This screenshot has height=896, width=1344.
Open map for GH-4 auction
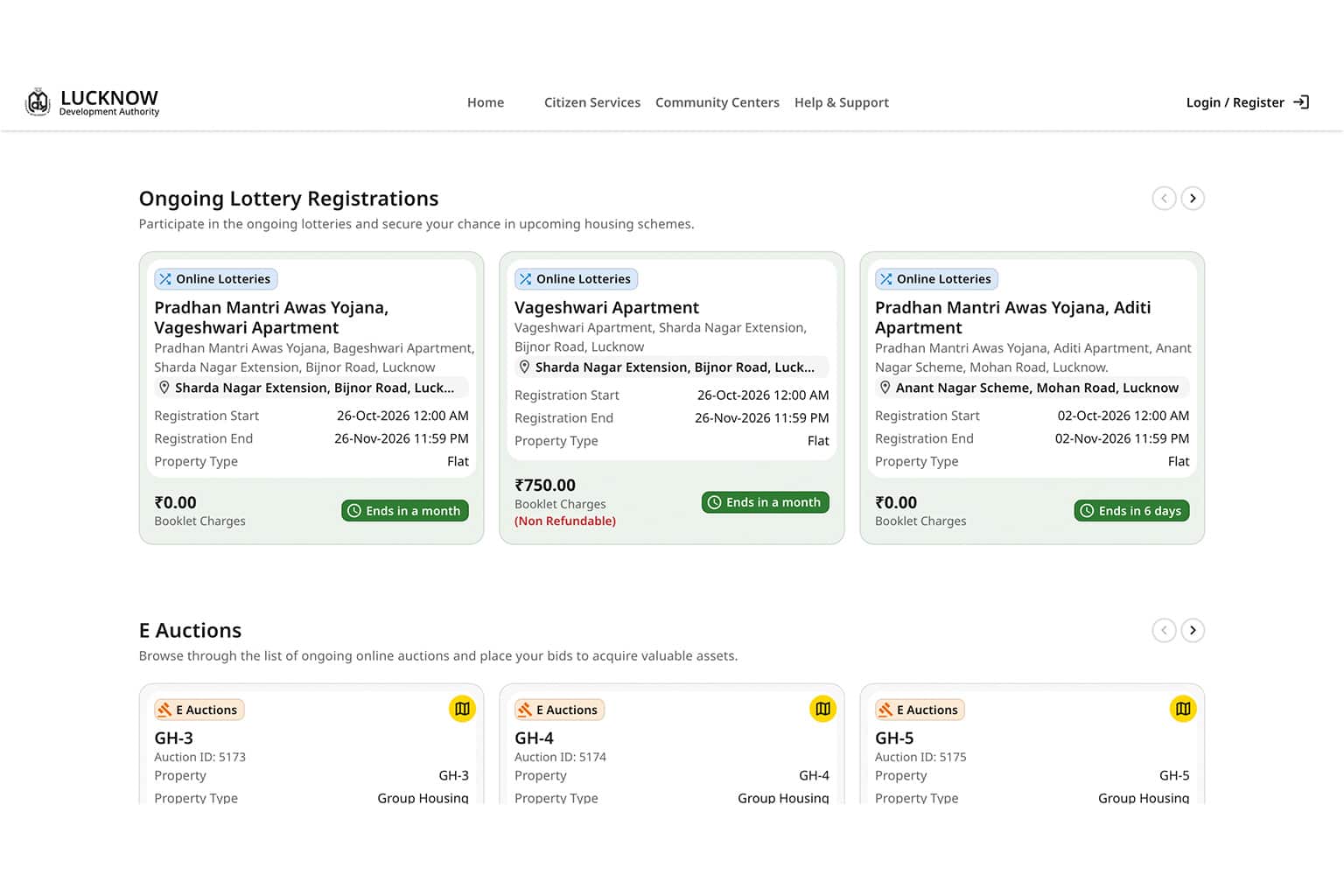click(822, 709)
